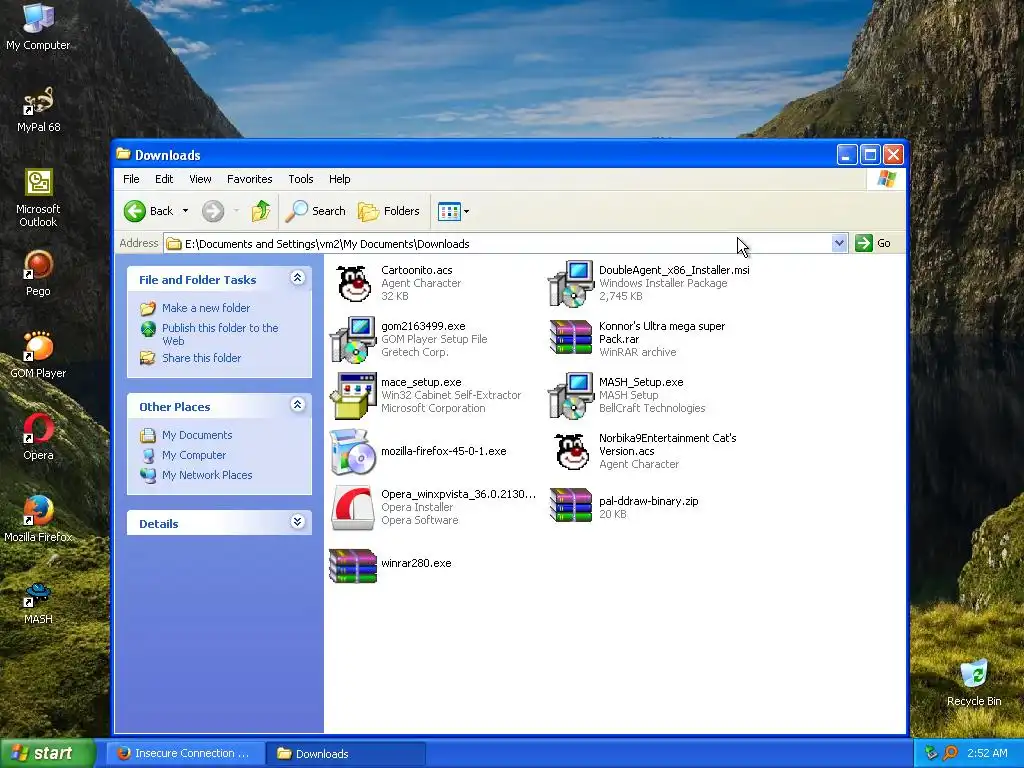
Task: Expand the Address bar dropdown
Action: coord(839,244)
